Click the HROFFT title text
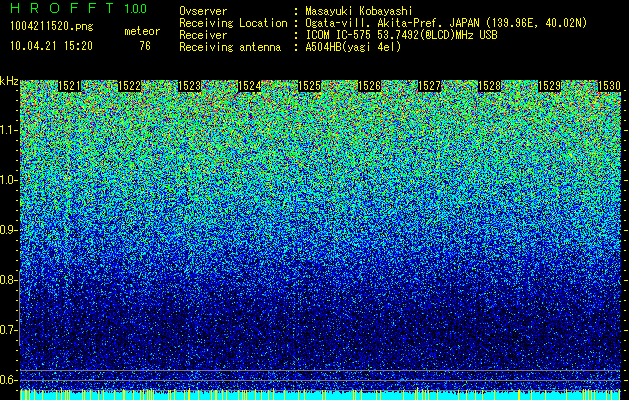 click(62, 8)
